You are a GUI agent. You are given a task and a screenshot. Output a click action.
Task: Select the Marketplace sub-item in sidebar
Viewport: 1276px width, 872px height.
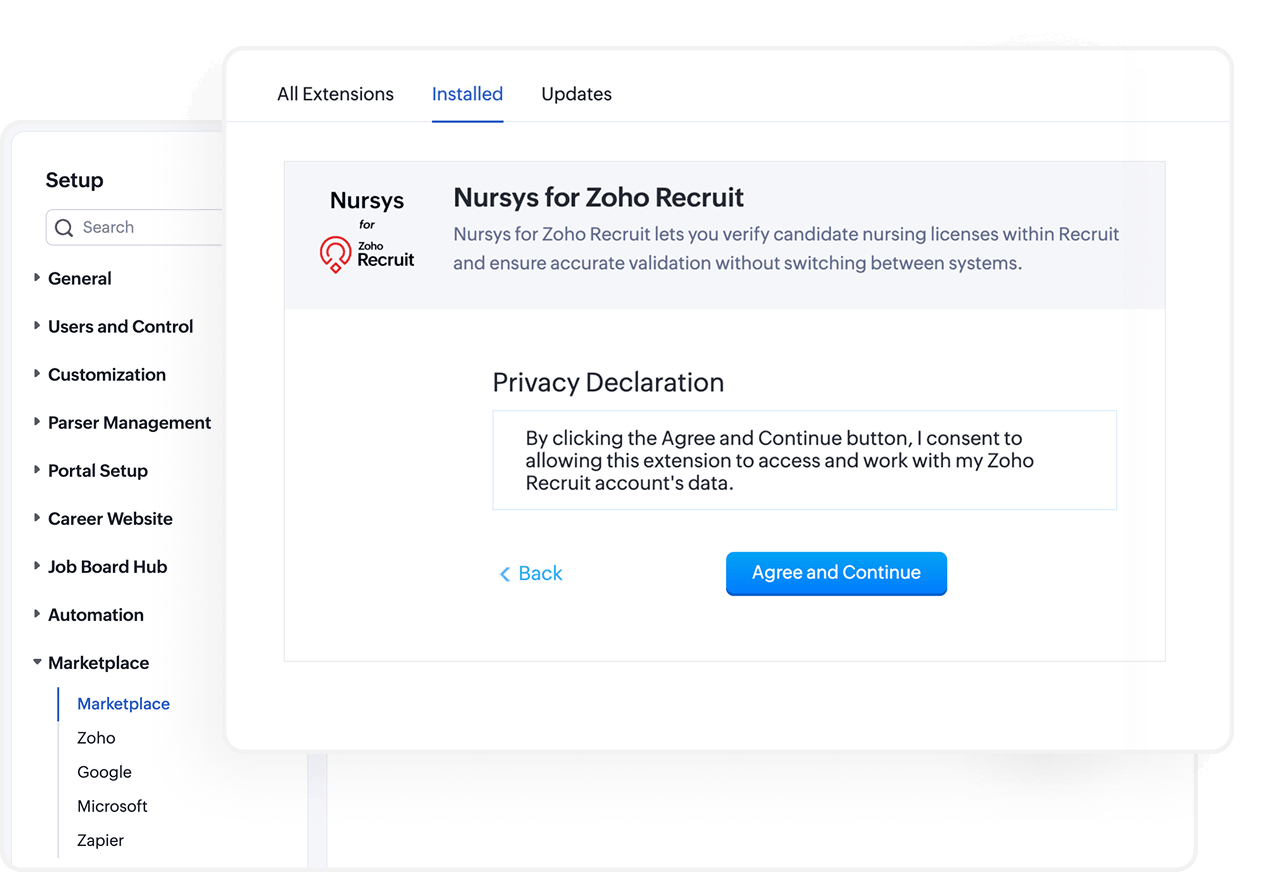pos(123,704)
